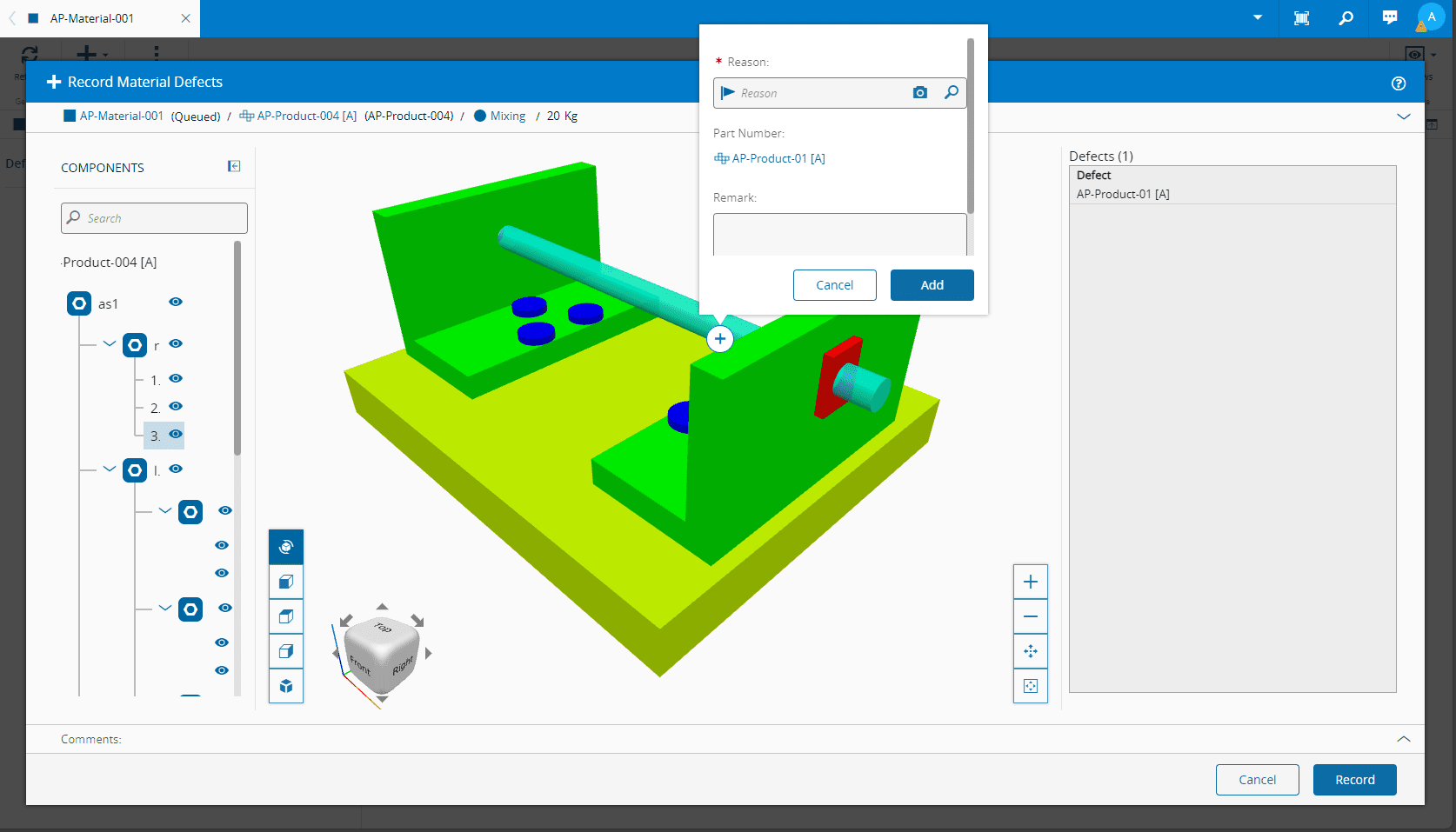This screenshot has height=832, width=1456.
Task: Cancel the Record Material Defects dialog
Action: [x=1258, y=780]
